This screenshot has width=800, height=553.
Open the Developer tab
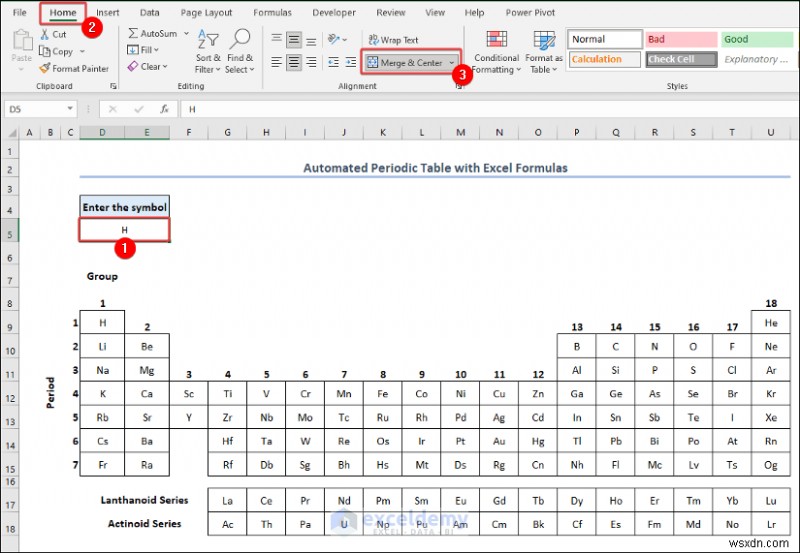click(x=334, y=13)
